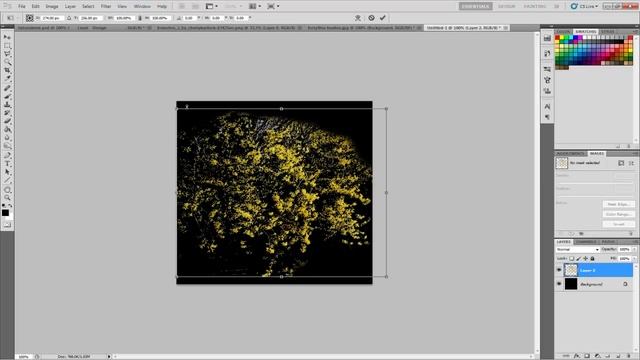Image resolution: width=640 pixels, height=360 pixels.
Task: Open the Image menu
Action: [x=52, y=6]
